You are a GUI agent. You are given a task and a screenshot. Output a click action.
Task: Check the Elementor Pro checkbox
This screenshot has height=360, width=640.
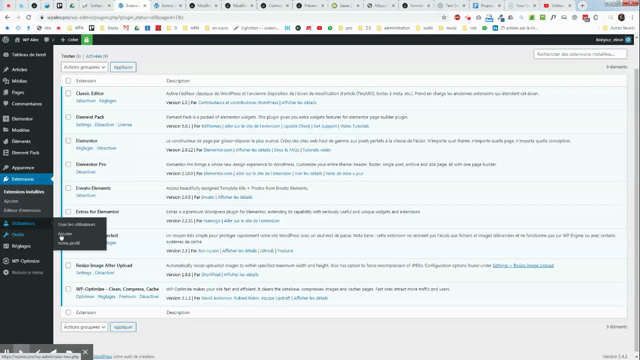tap(68, 164)
